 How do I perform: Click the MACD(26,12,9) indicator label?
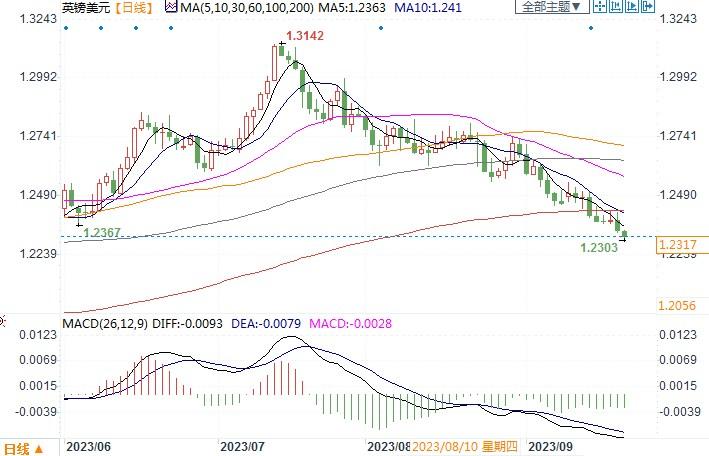[105, 323]
